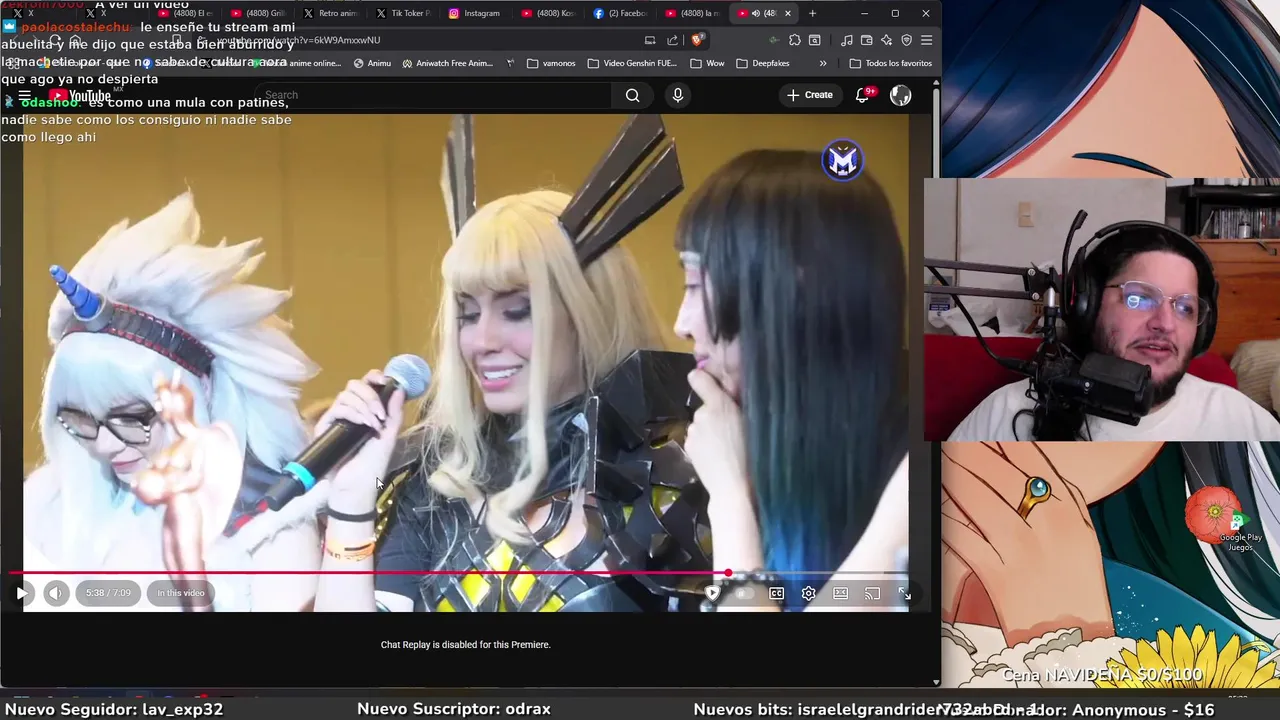Viewport: 1280px width, 720px height.
Task: Play the paused video
Action: tap(22, 593)
